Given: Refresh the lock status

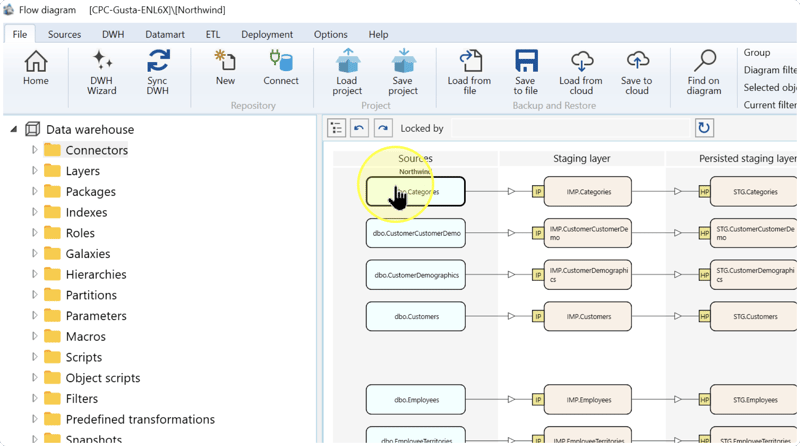Looking at the screenshot, I should tap(704, 128).
